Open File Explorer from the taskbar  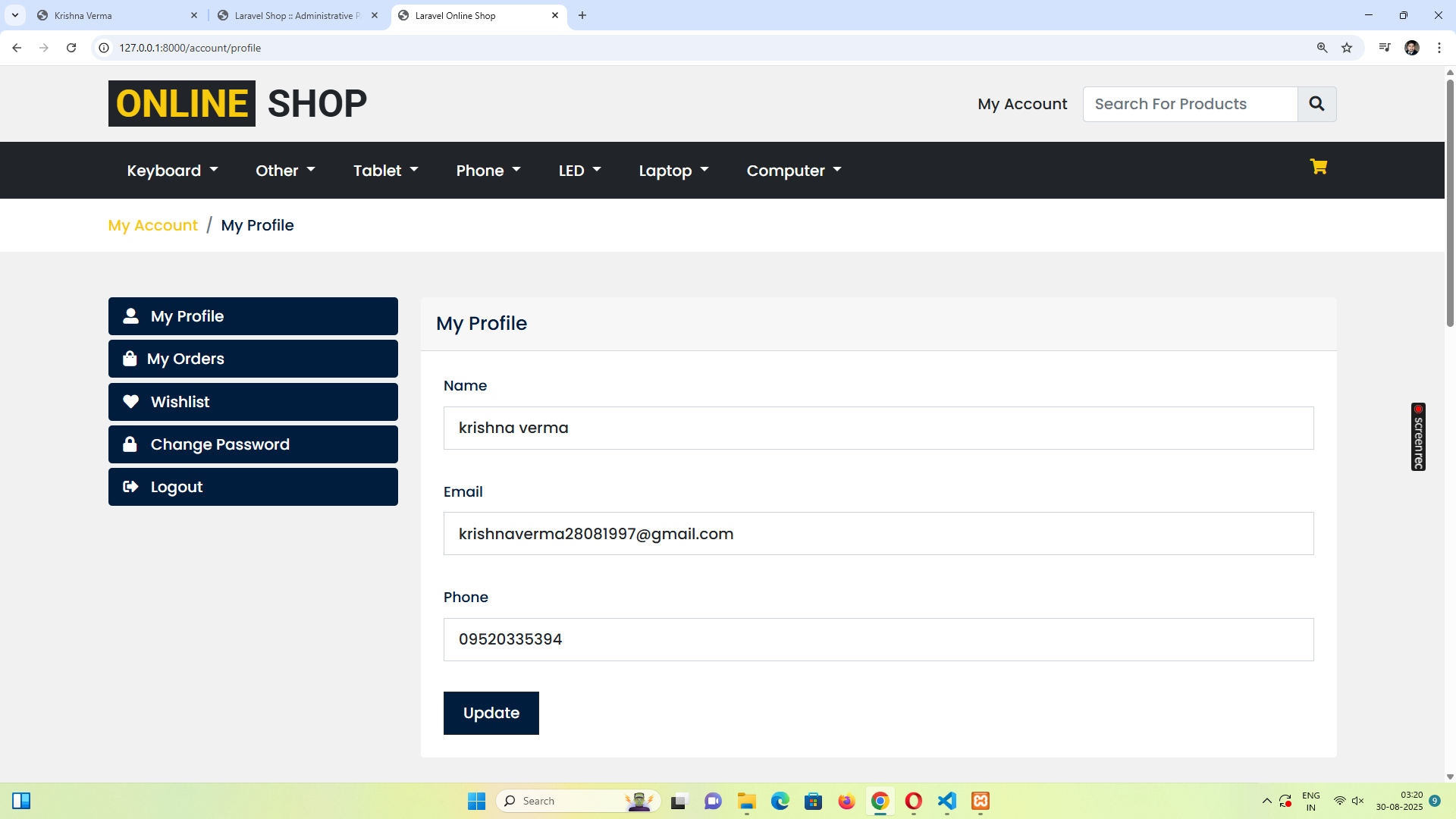pyautogui.click(x=747, y=801)
